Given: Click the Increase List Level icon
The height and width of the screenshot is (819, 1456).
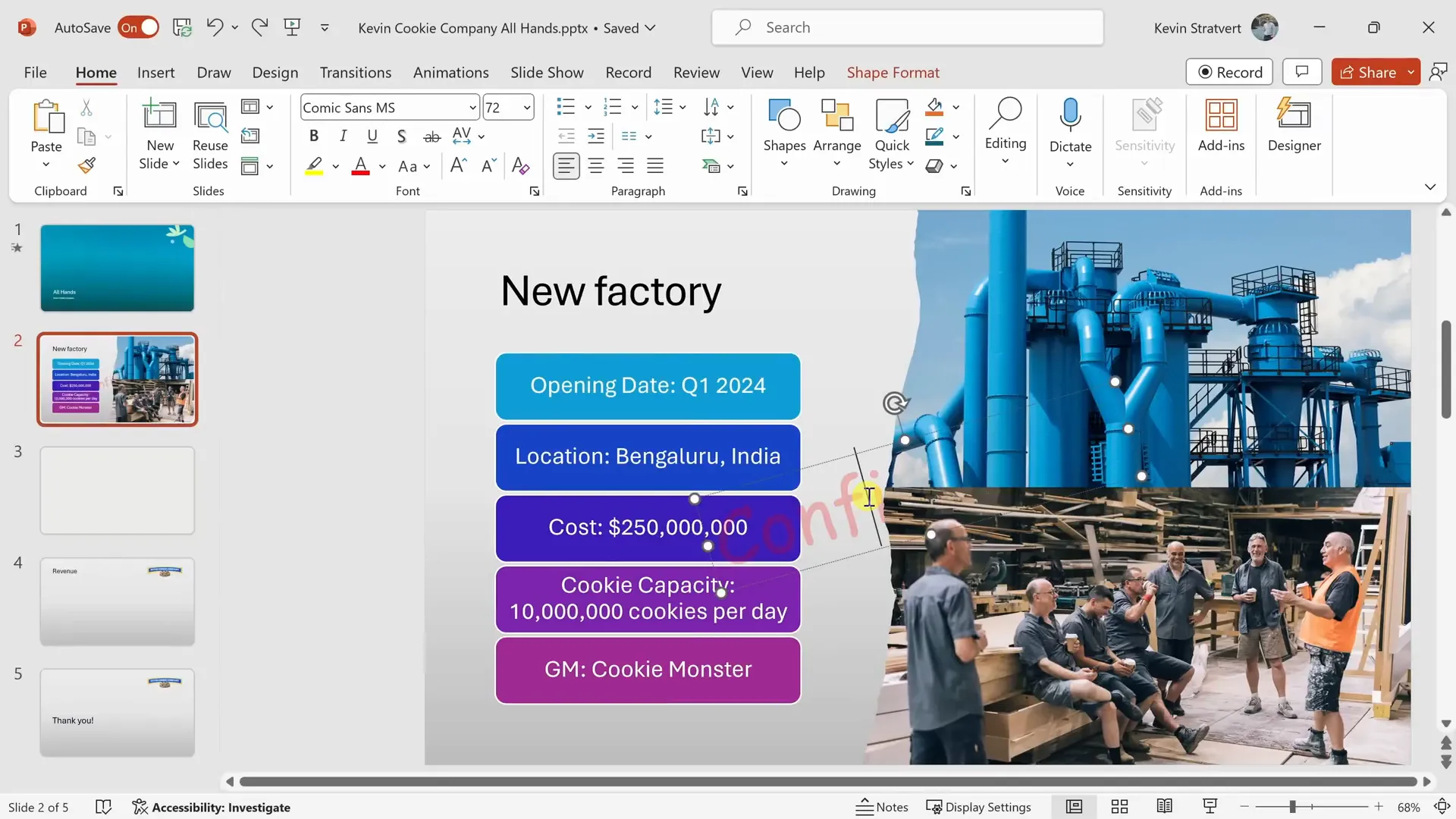Looking at the screenshot, I should coord(596,136).
